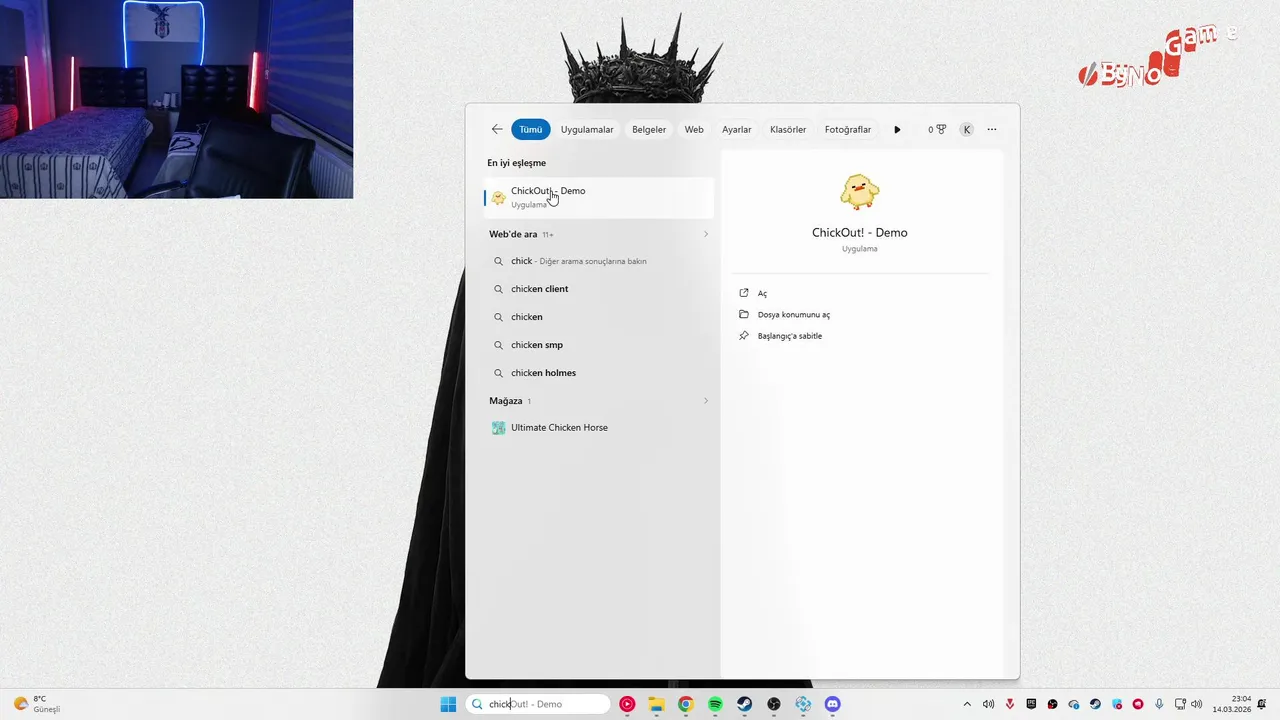Viewport: 1280px width, 720px height.
Task: Open Google Chrome from the taskbar
Action: point(685,704)
